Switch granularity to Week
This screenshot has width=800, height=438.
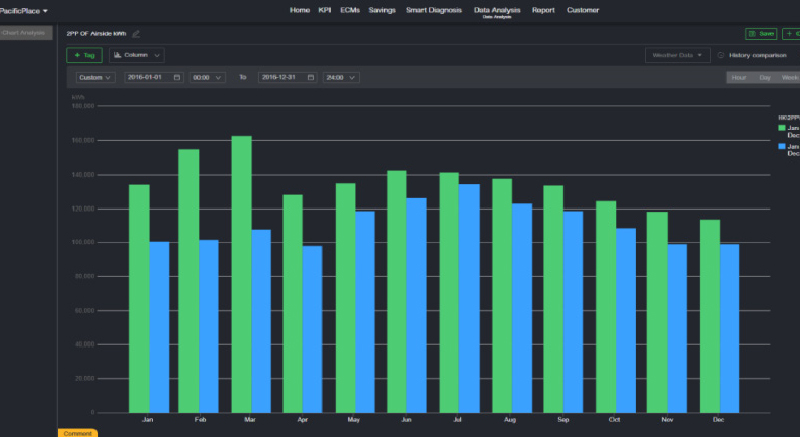coord(789,77)
